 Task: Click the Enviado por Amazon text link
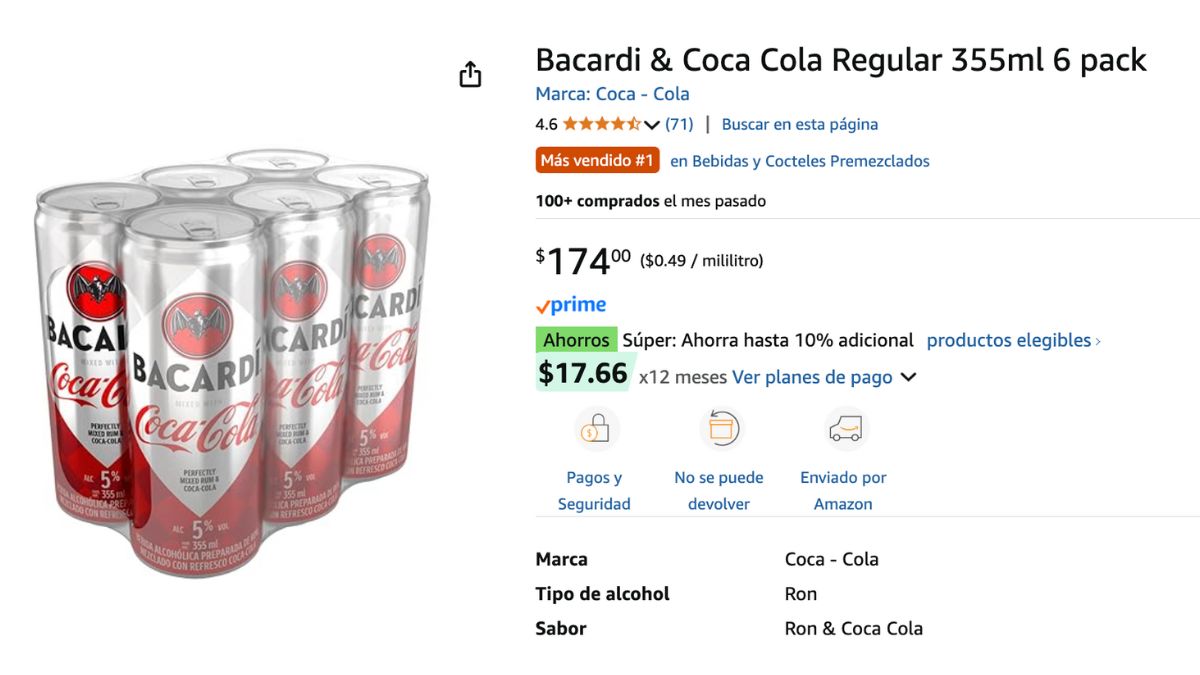[843, 491]
